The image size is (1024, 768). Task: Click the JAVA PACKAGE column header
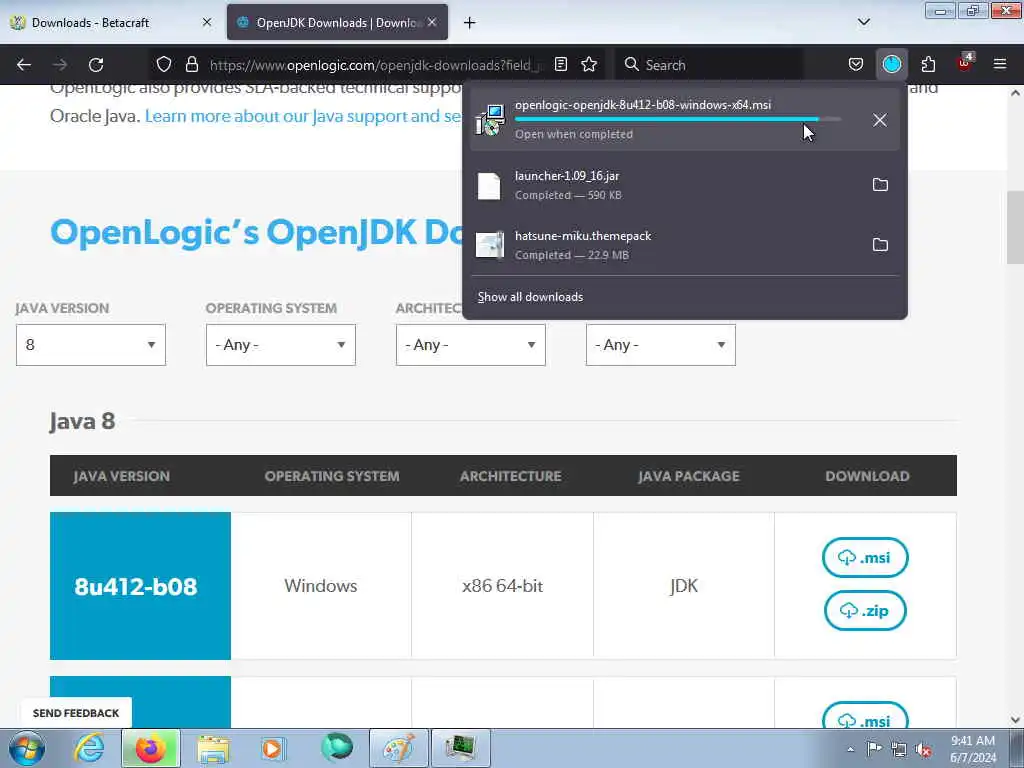click(688, 476)
